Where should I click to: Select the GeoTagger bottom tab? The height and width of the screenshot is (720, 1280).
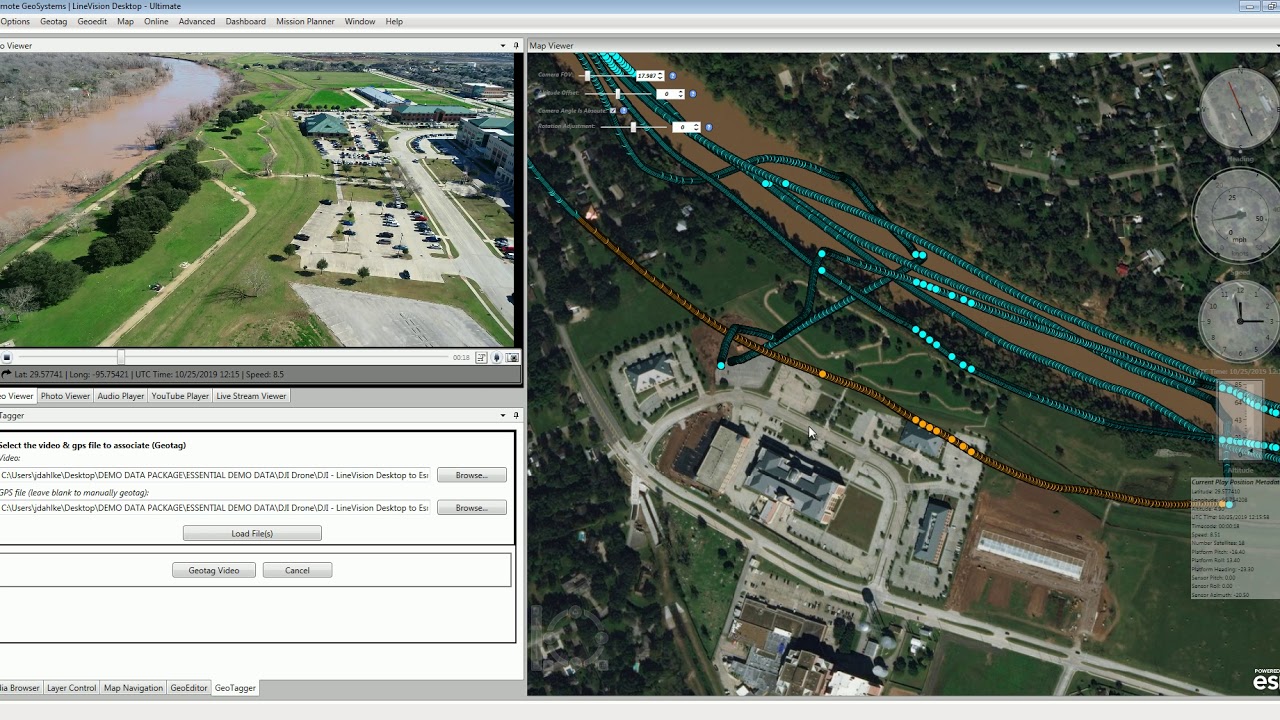click(235, 688)
